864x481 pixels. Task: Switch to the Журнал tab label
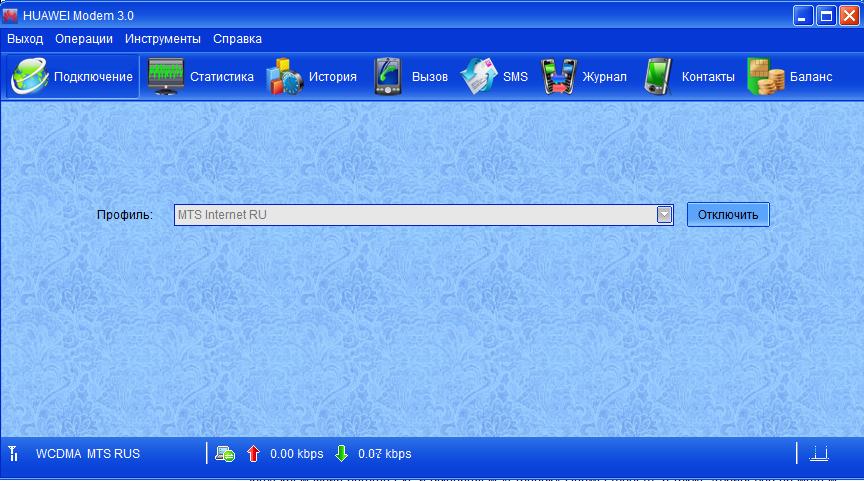604,77
